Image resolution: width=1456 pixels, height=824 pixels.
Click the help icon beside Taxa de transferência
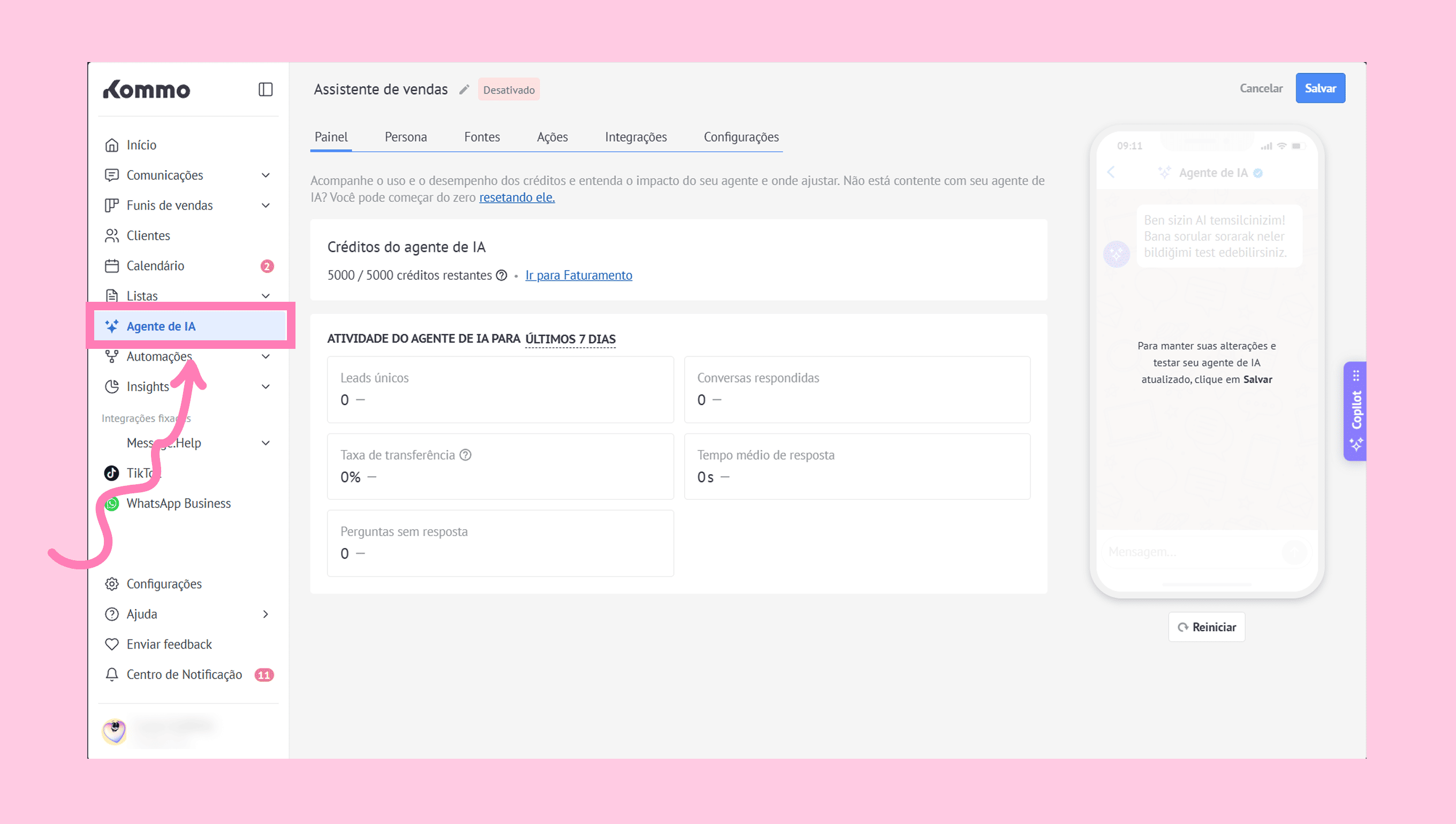point(465,455)
